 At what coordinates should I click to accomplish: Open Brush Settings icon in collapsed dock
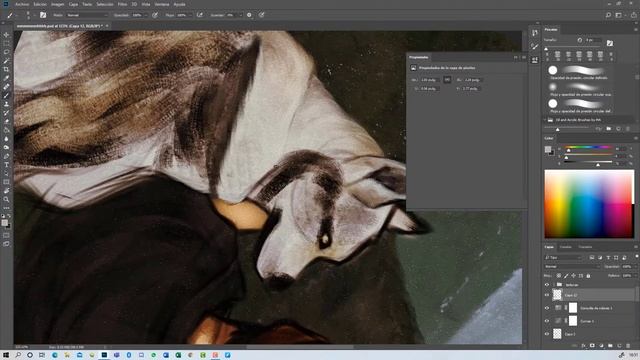pos(535,47)
